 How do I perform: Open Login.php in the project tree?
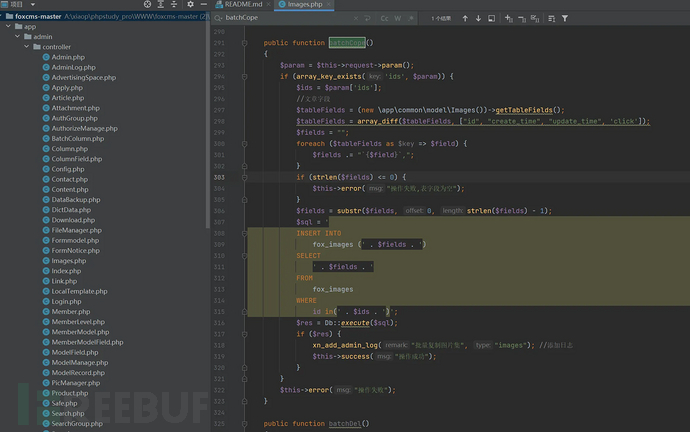pos(67,301)
